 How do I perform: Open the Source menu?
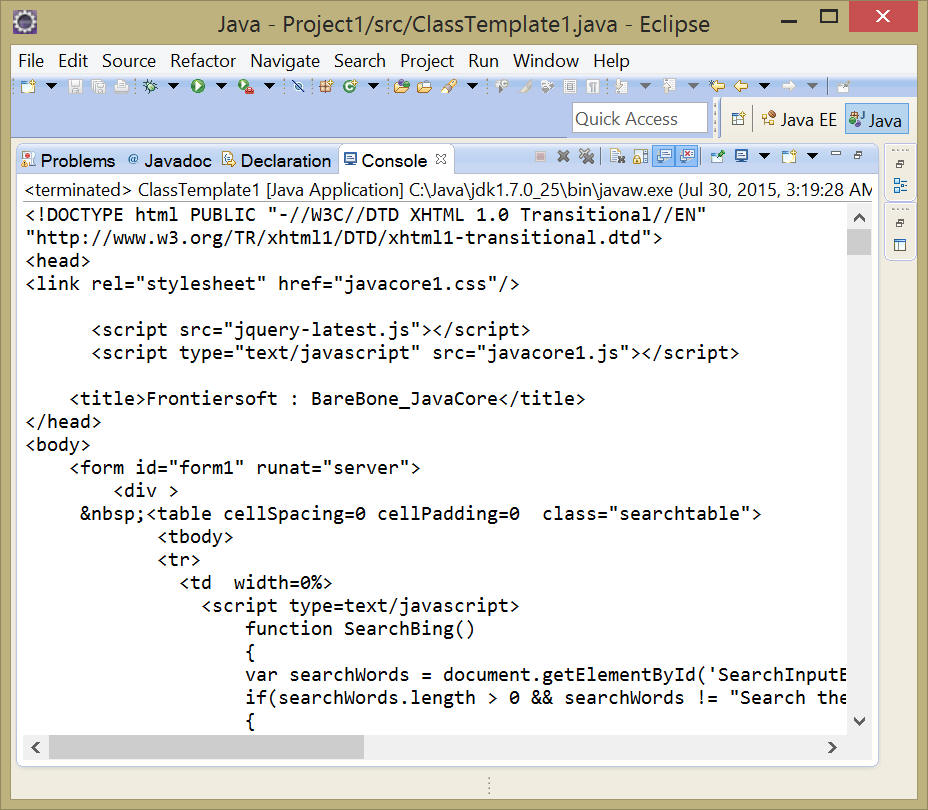128,61
